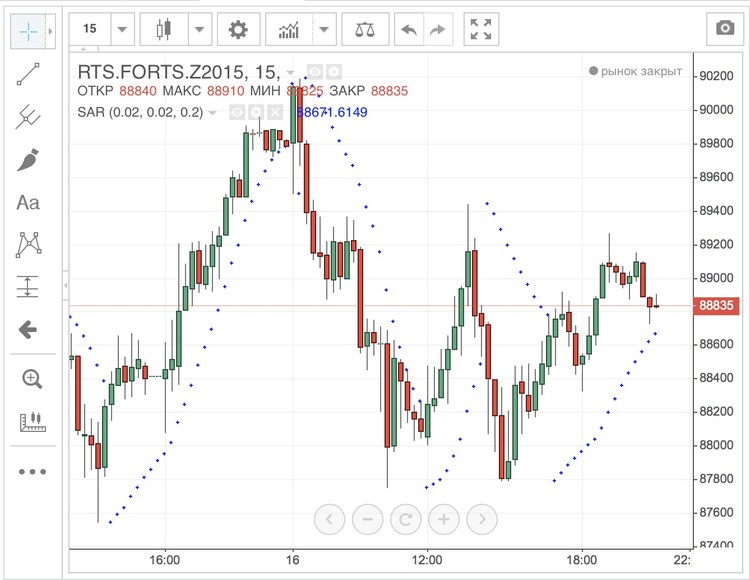Screen dimensions: 750x580
Task: Reset chart view with circular arrow button
Action: (406, 519)
